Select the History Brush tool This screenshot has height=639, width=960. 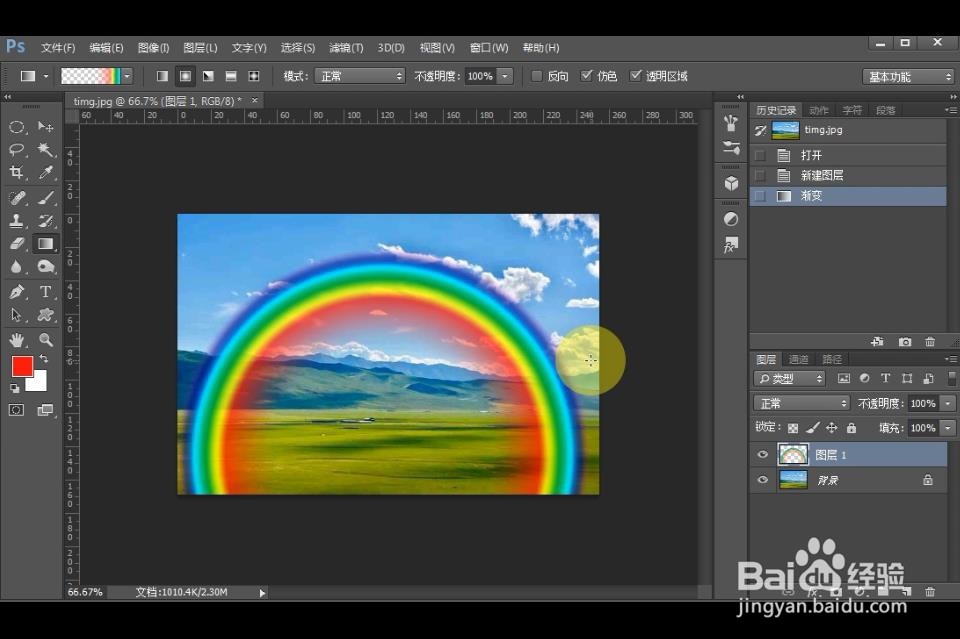pos(45,221)
